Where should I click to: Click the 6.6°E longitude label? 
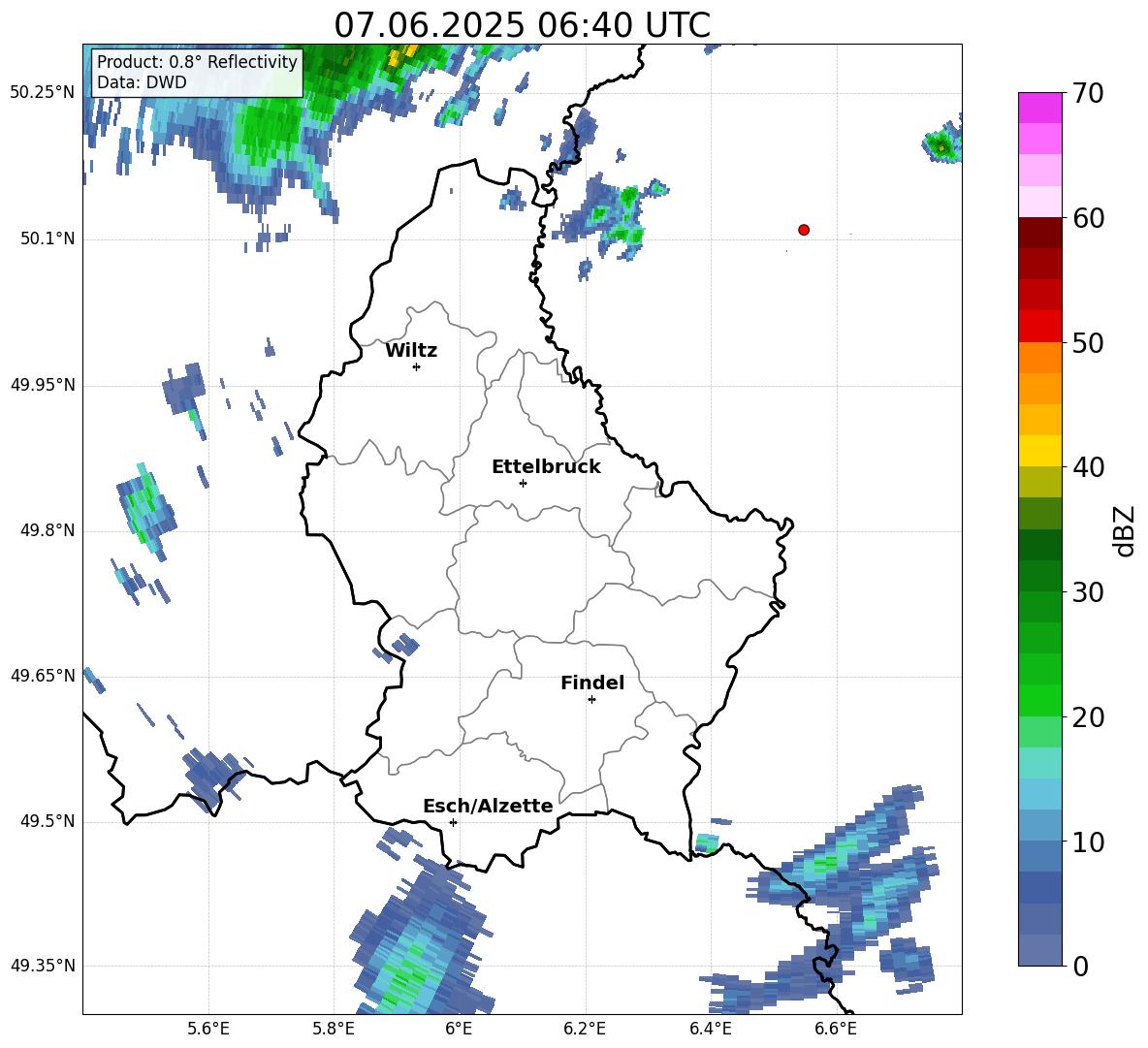[x=836, y=1029]
